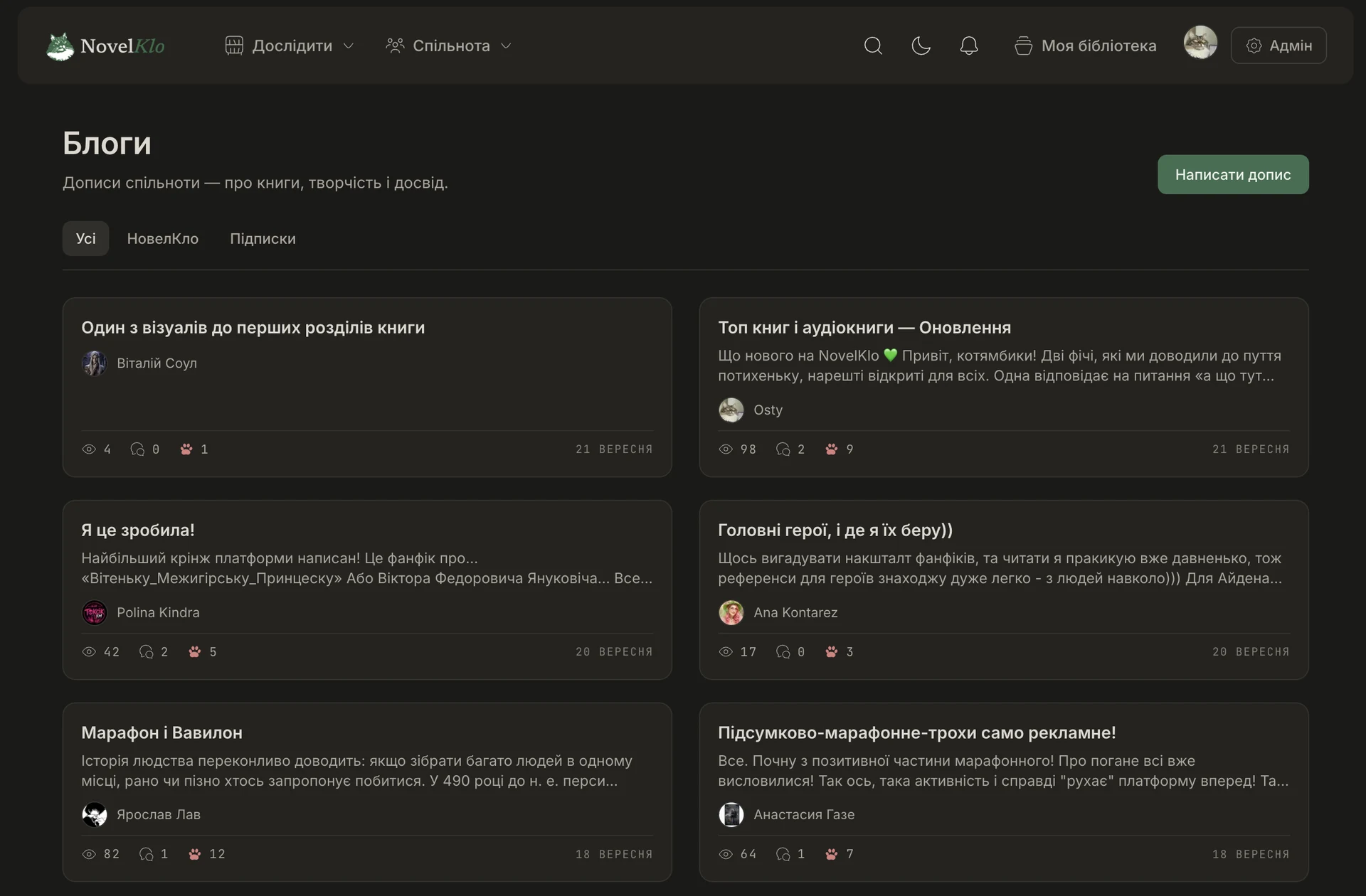Open post 'Марафон і Вавилон'

(x=162, y=732)
